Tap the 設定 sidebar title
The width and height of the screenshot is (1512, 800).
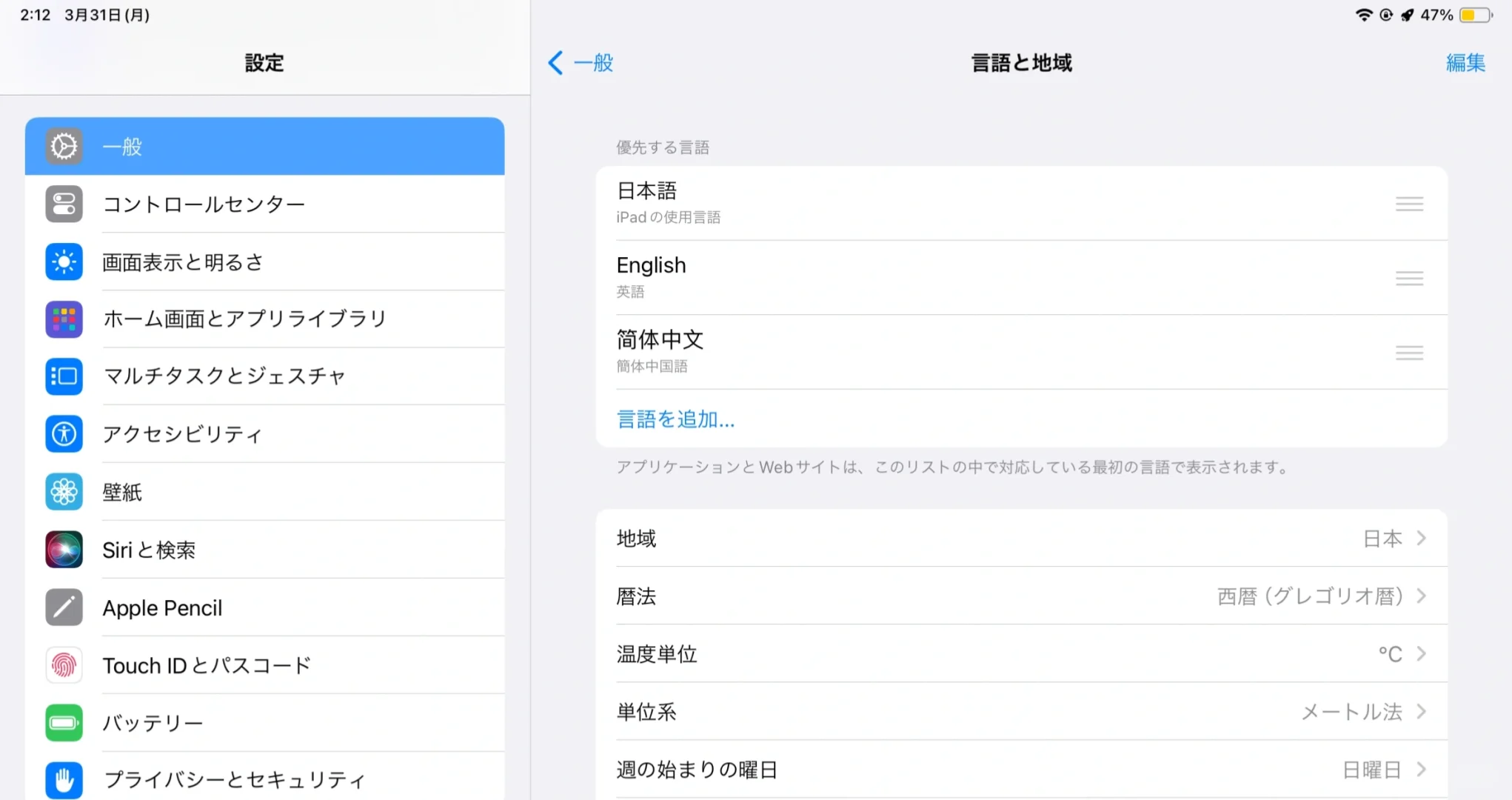tap(264, 63)
